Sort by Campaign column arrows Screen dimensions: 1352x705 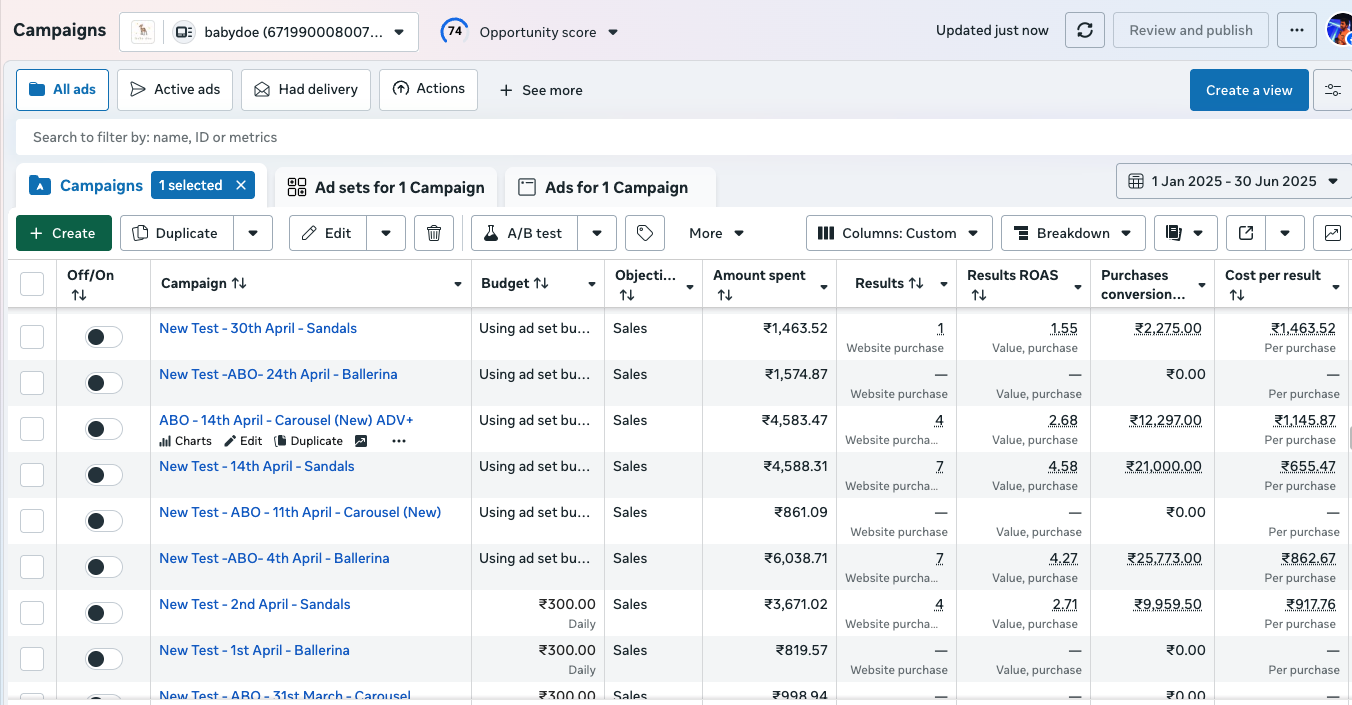click(239, 284)
